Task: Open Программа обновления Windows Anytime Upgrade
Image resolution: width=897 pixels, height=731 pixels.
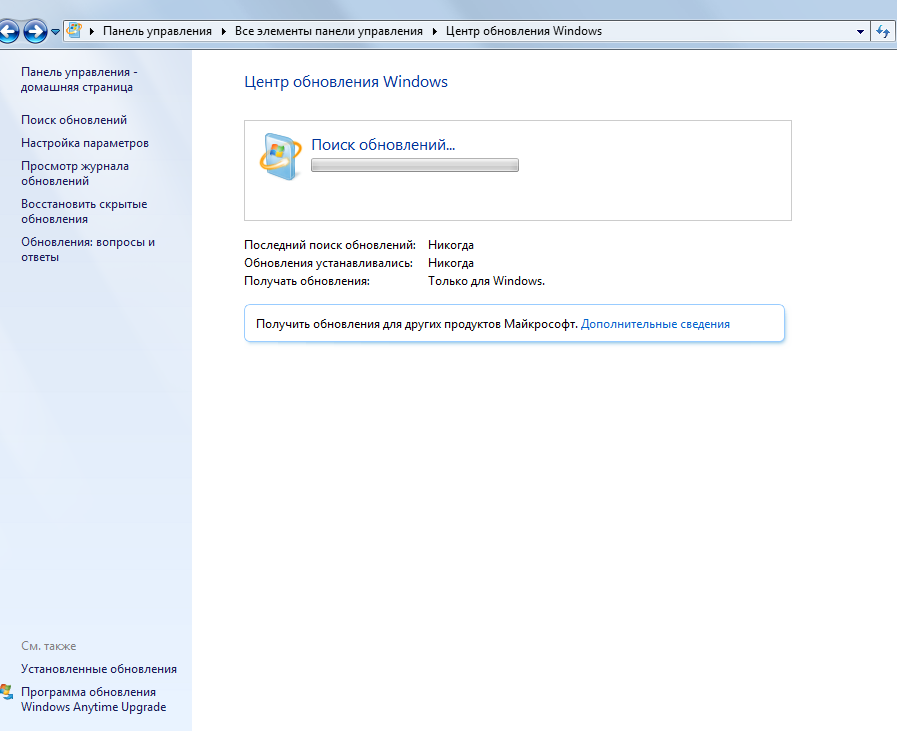Action: point(94,700)
